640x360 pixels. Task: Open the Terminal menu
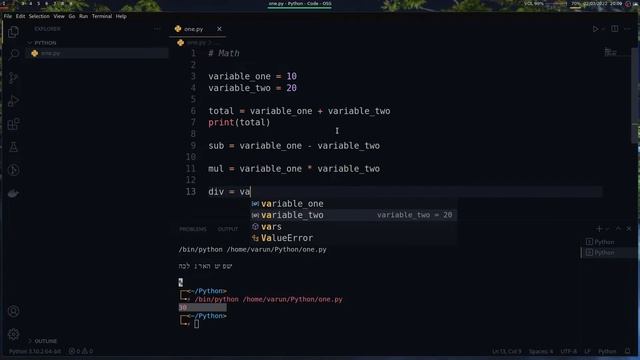pyautogui.click(x=102, y=16)
